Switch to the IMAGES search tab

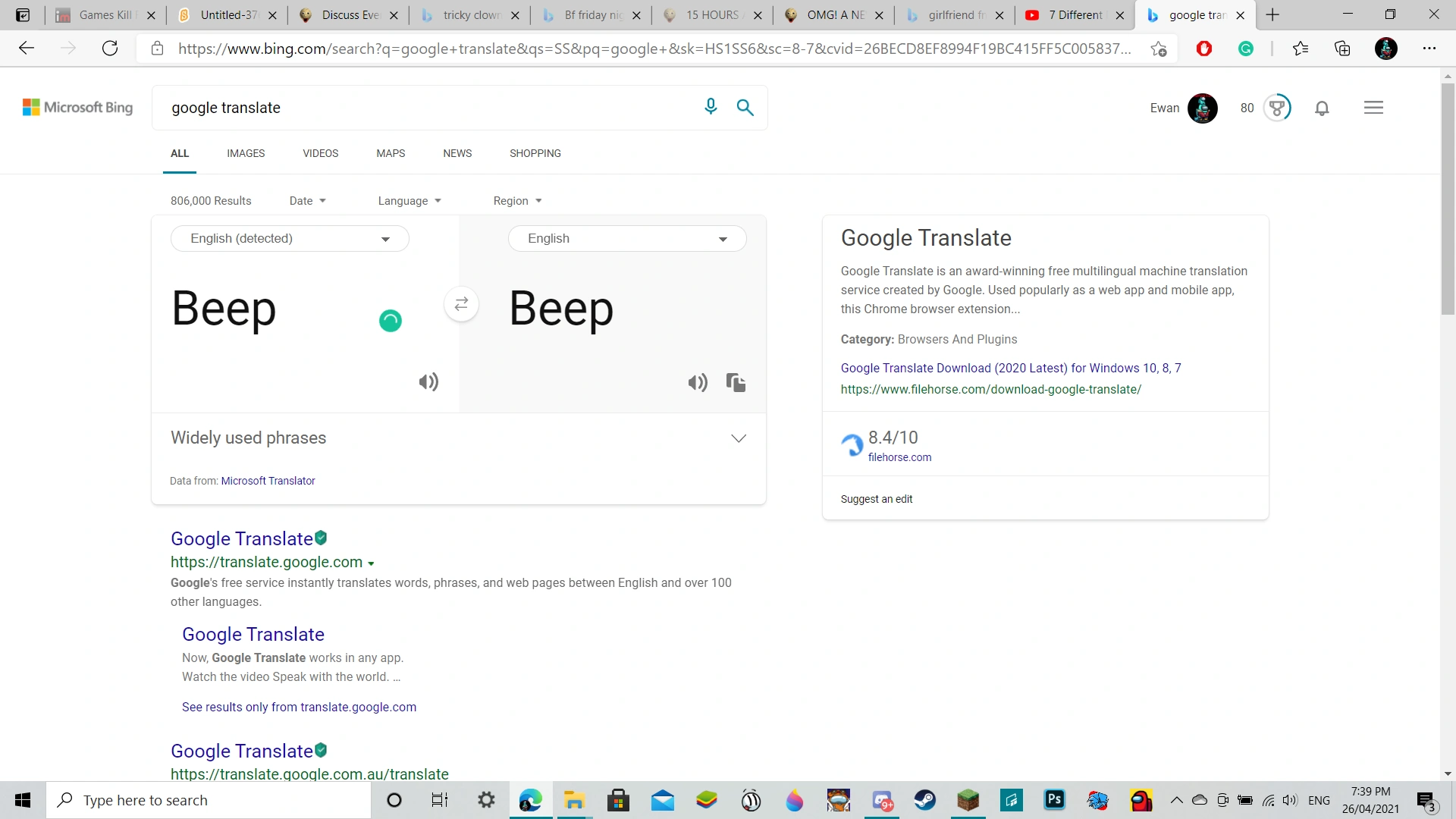coord(245,153)
